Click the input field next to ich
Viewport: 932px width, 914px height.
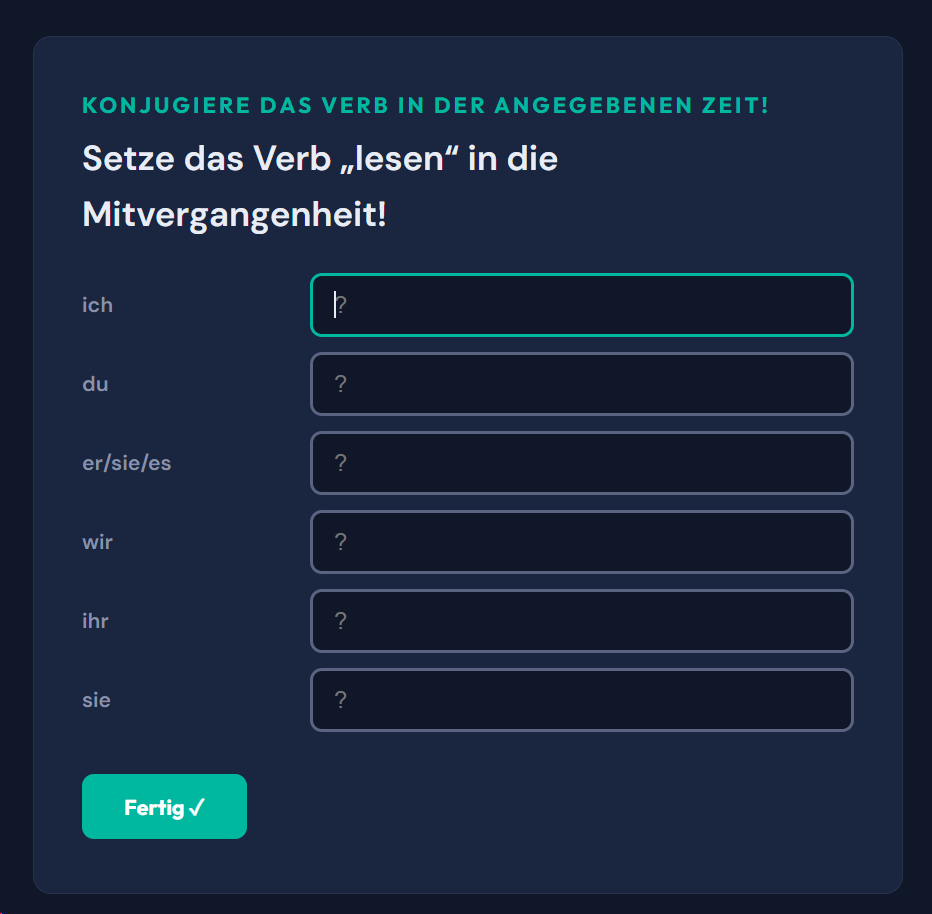point(582,305)
